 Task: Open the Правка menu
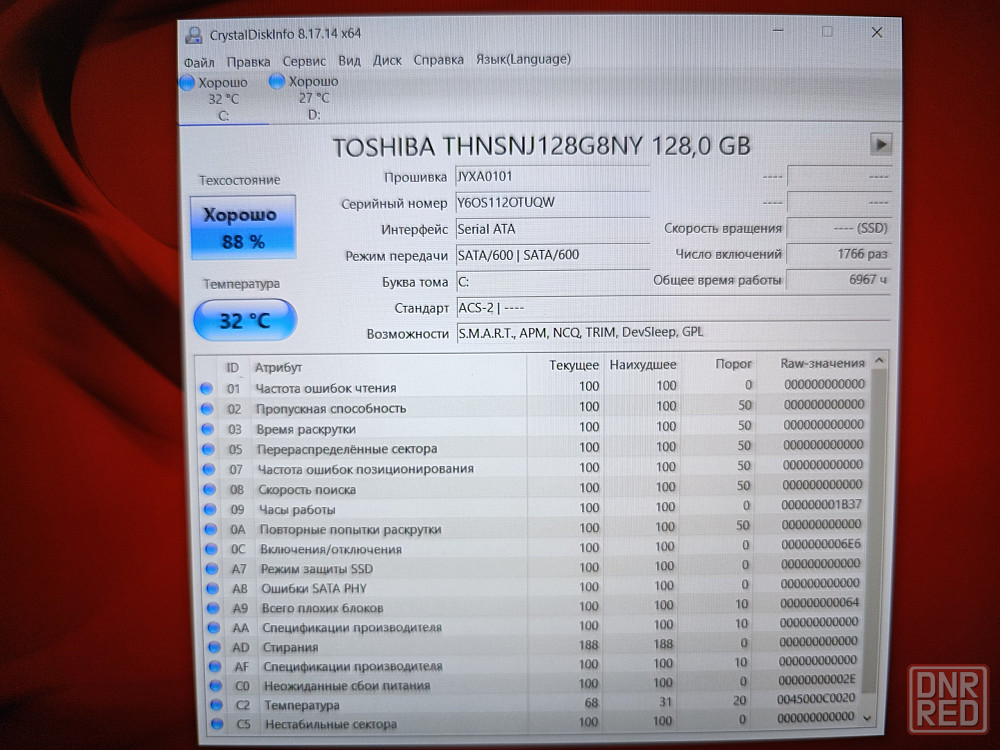tap(248, 62)
